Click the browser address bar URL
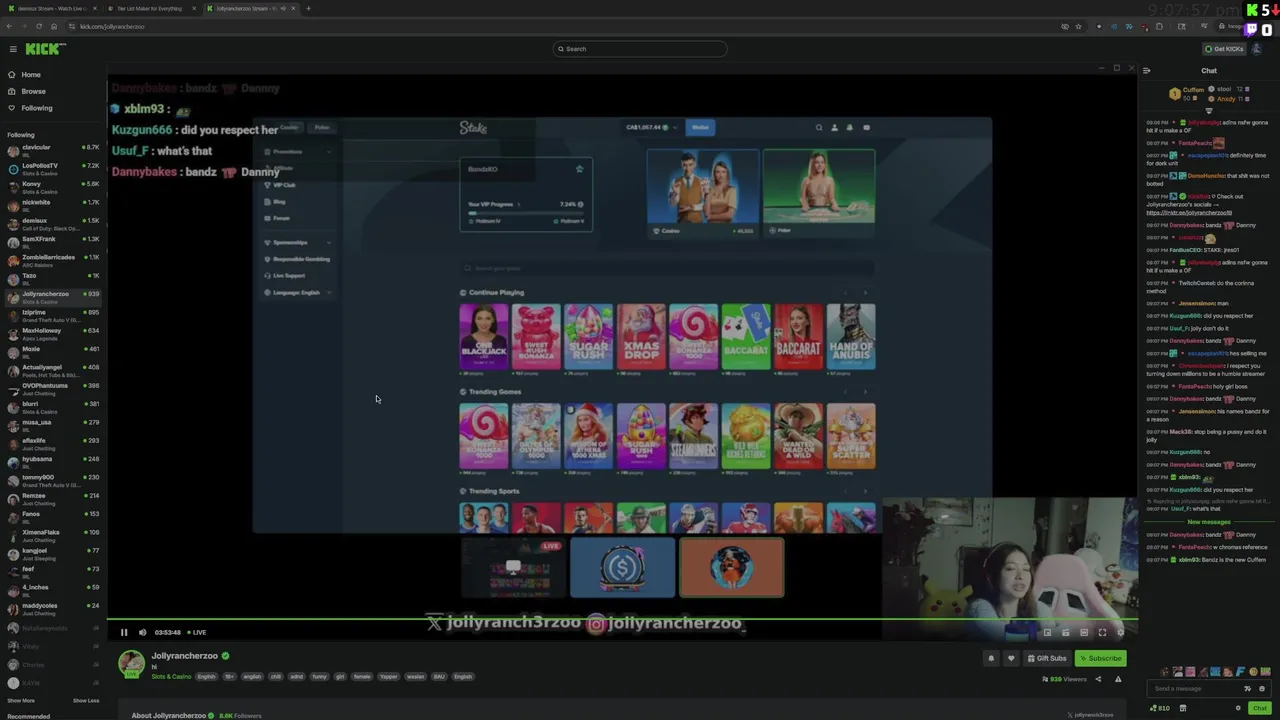The image size is (1280, 720). pyautogui.click(x=112, y=26)
